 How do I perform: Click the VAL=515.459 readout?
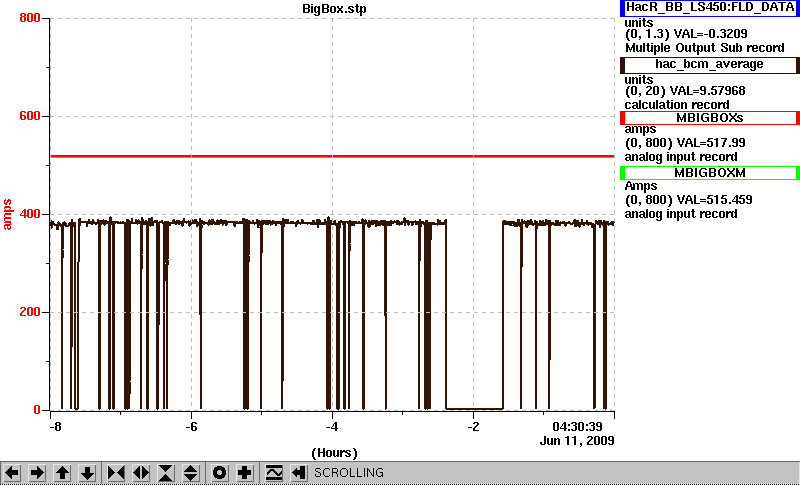[713, 200]
